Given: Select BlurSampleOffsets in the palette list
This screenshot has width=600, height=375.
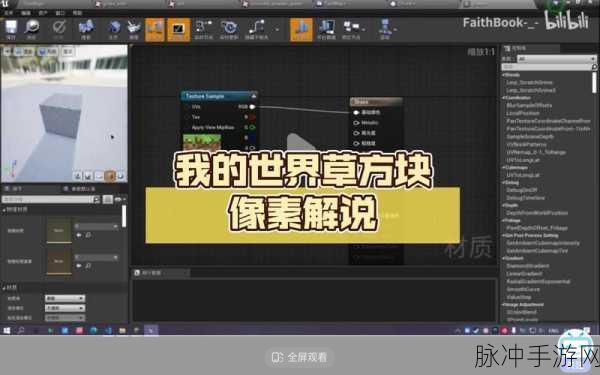Looking at the screenshot, I should (529, 105).
